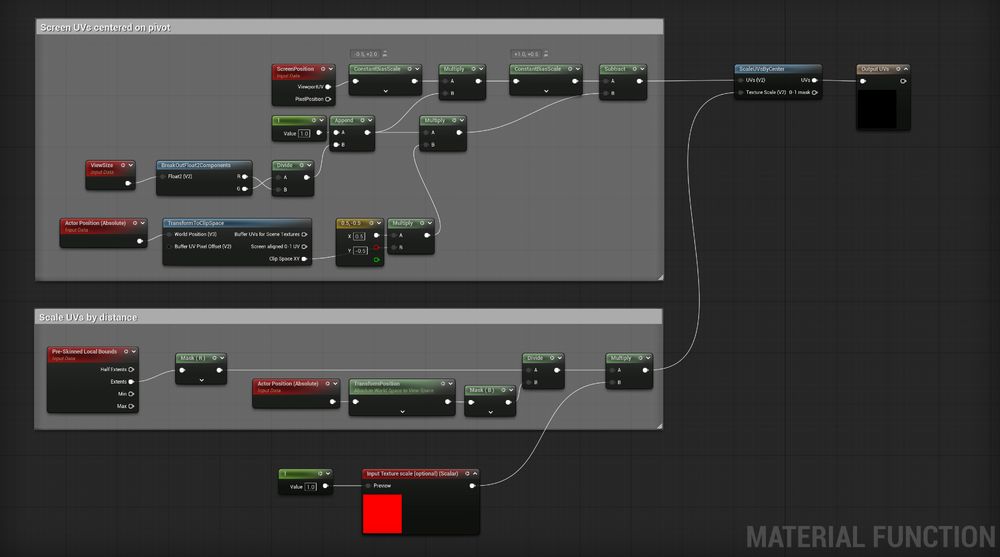Click the Preview input pin on Input Texture scale
The image size is (1000, 557).
[x=369, y=486]
